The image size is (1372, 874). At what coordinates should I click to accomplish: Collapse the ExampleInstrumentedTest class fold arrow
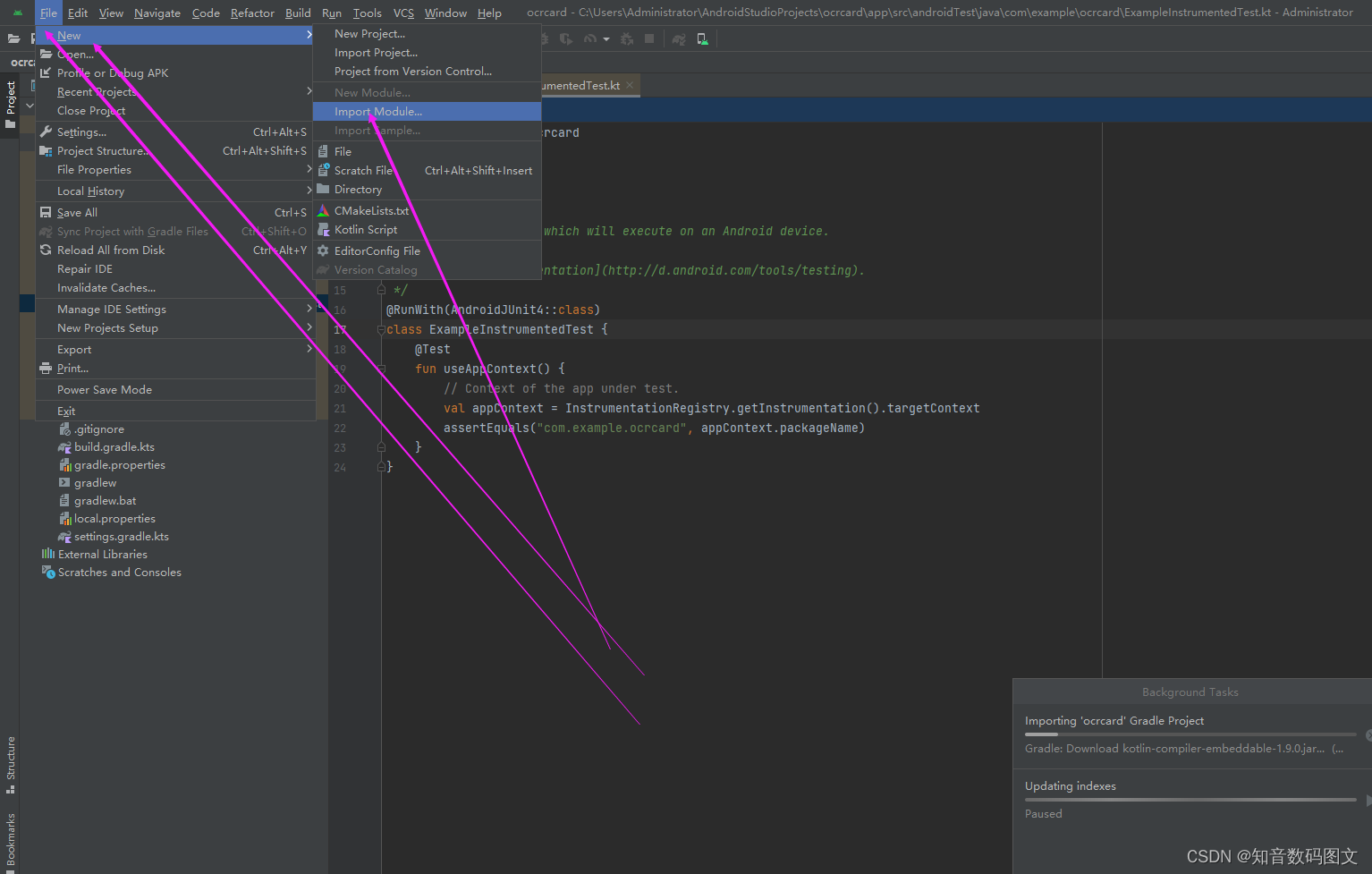[x=382, y=329]
